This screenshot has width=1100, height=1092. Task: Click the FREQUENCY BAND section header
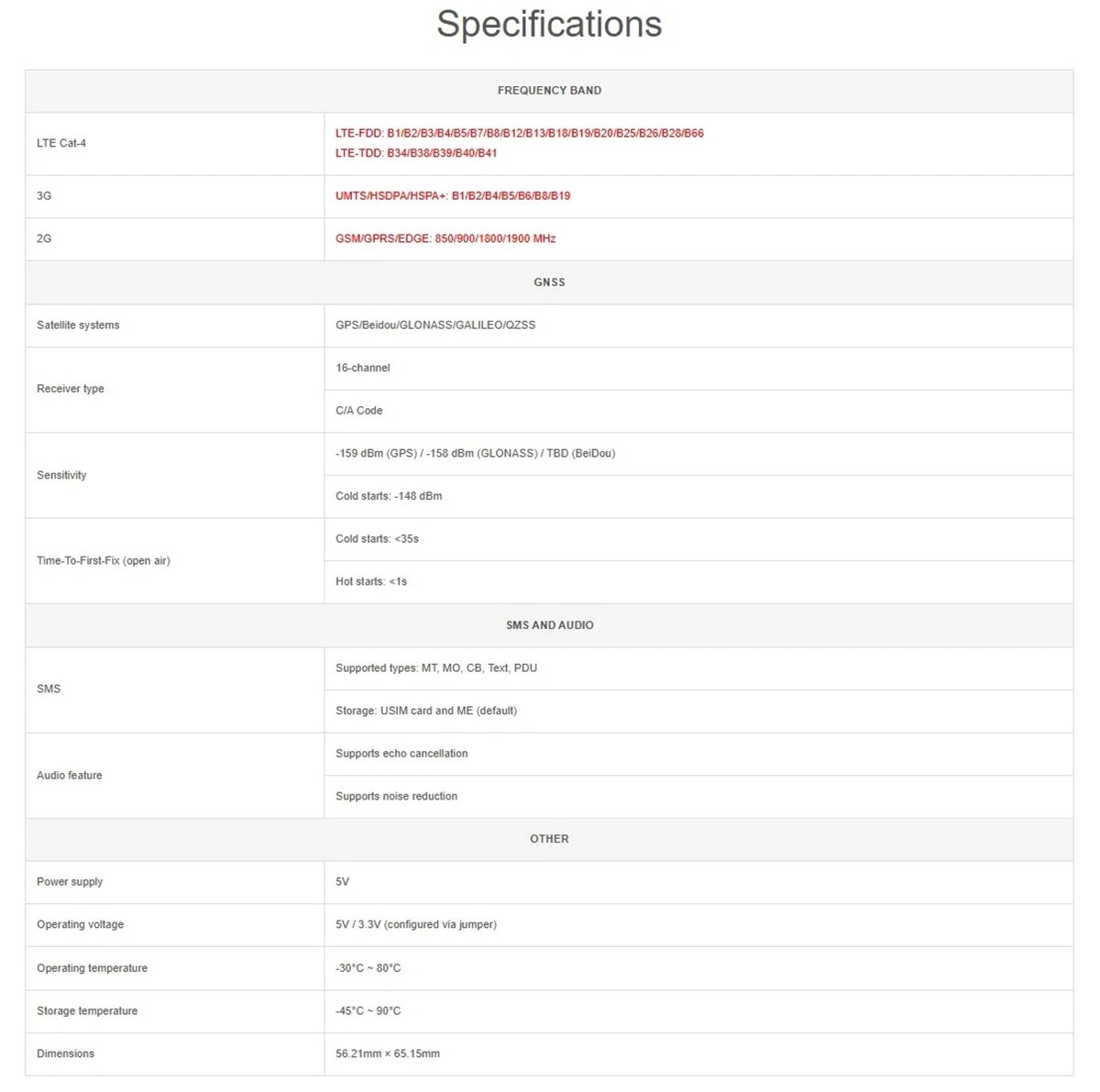[549, 91]
